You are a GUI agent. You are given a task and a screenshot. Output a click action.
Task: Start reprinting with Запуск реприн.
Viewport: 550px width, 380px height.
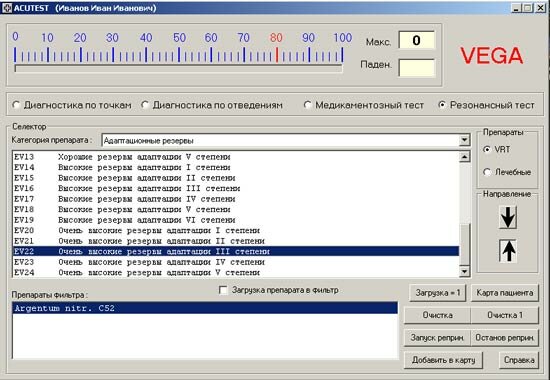pyautogui.click(x=437, y=338)
